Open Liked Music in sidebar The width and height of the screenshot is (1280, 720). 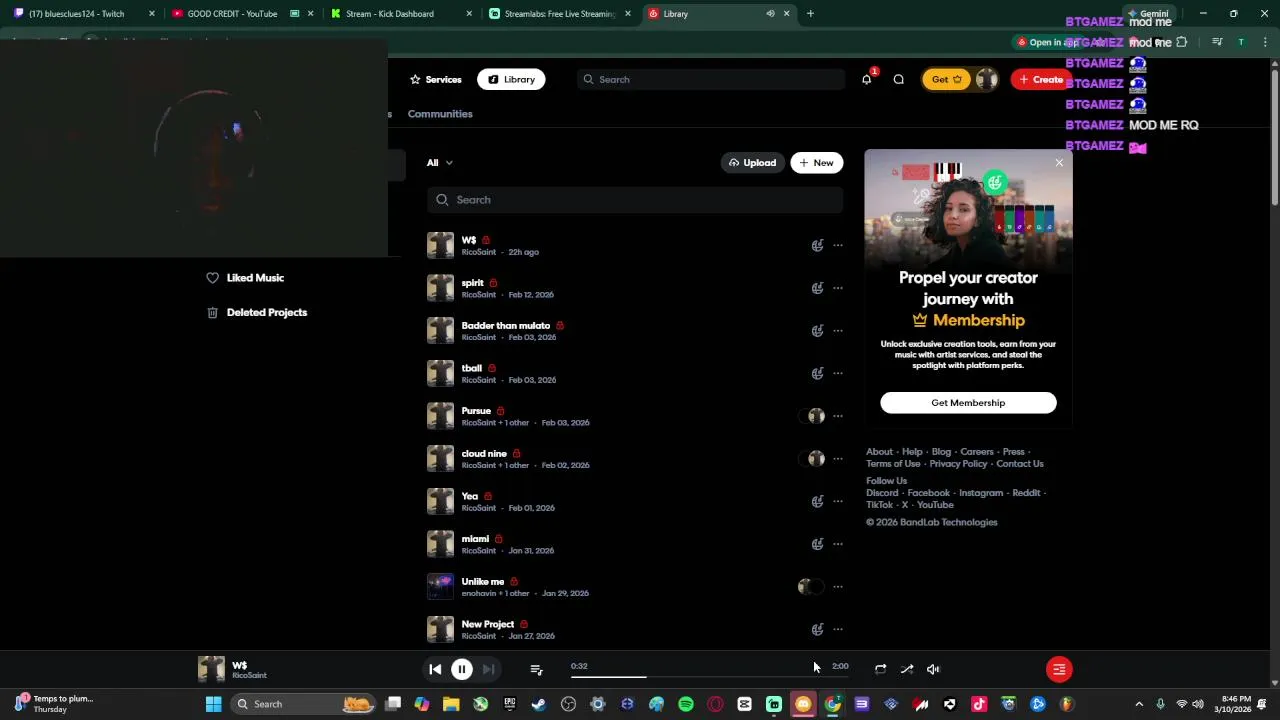pyautogui.click(x=245, y=278)
